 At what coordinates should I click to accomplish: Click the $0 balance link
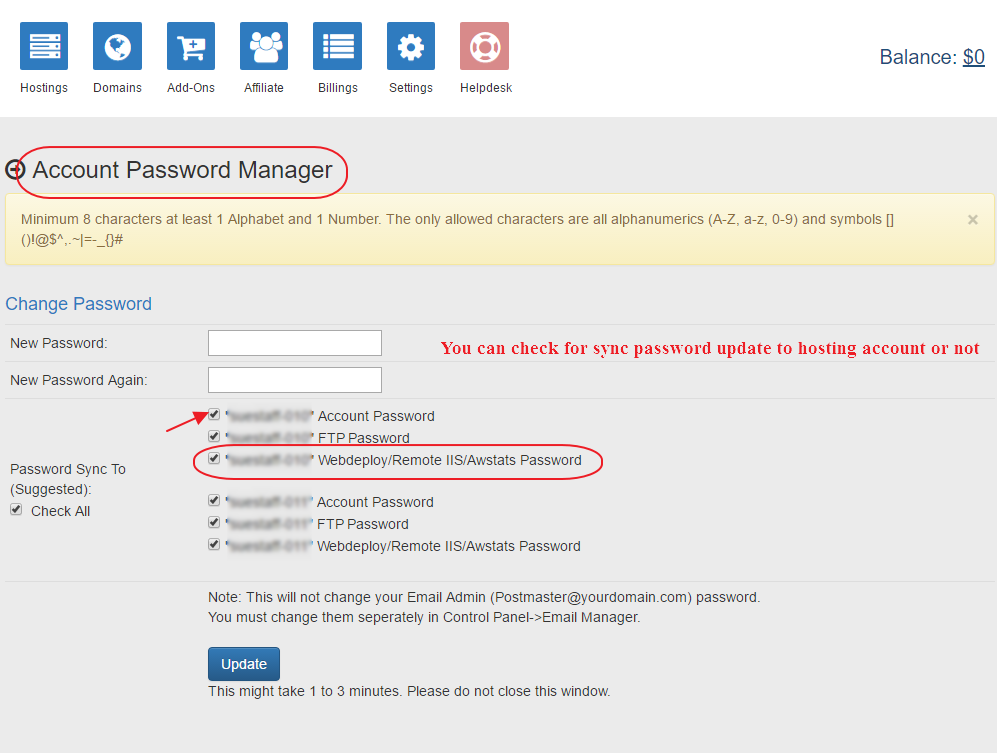pos(973,57)
